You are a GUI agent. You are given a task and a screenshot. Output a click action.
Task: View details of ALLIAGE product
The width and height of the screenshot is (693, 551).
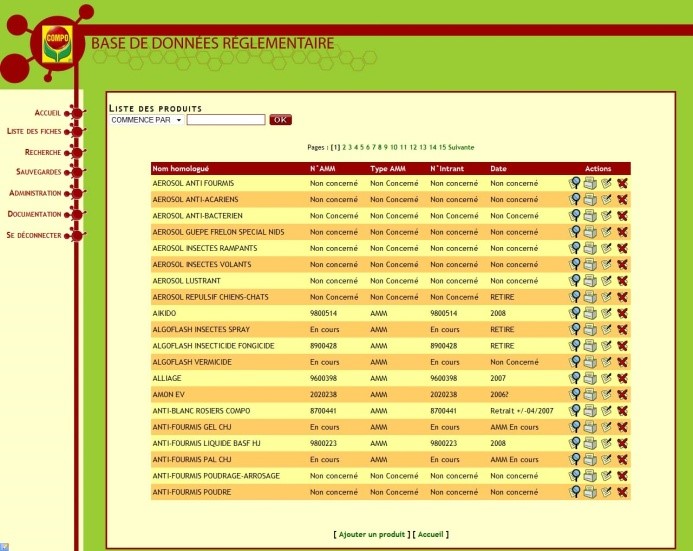pos(575,378)
